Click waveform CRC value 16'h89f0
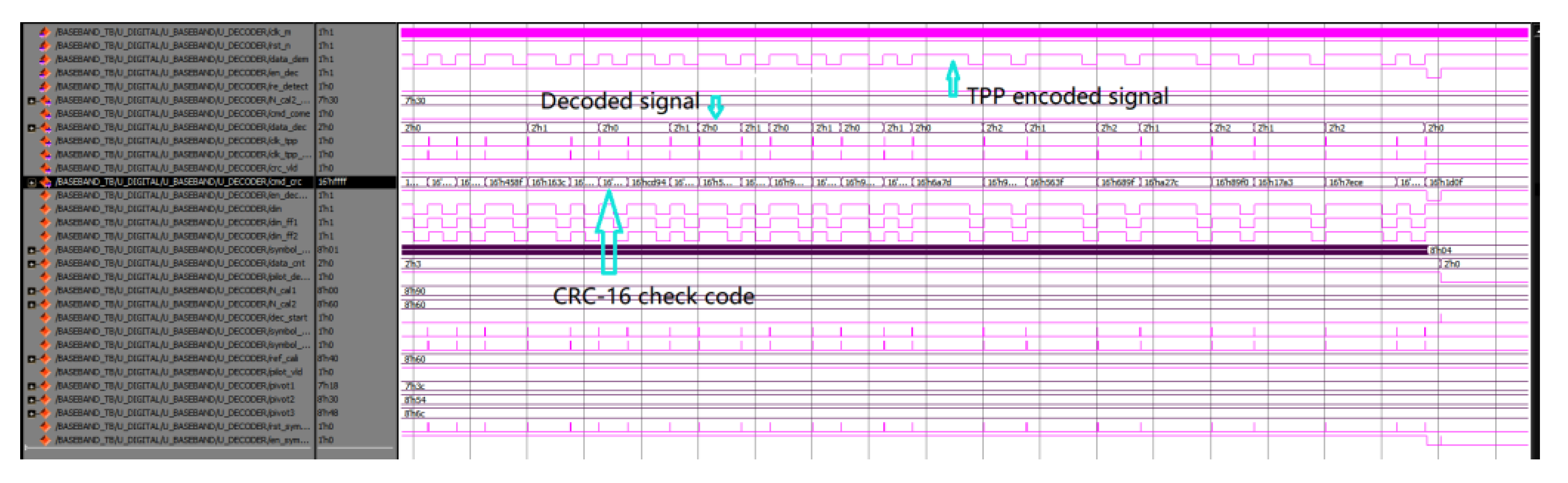This screenshot has height=483, width=1568. [x=1232, y=182]
